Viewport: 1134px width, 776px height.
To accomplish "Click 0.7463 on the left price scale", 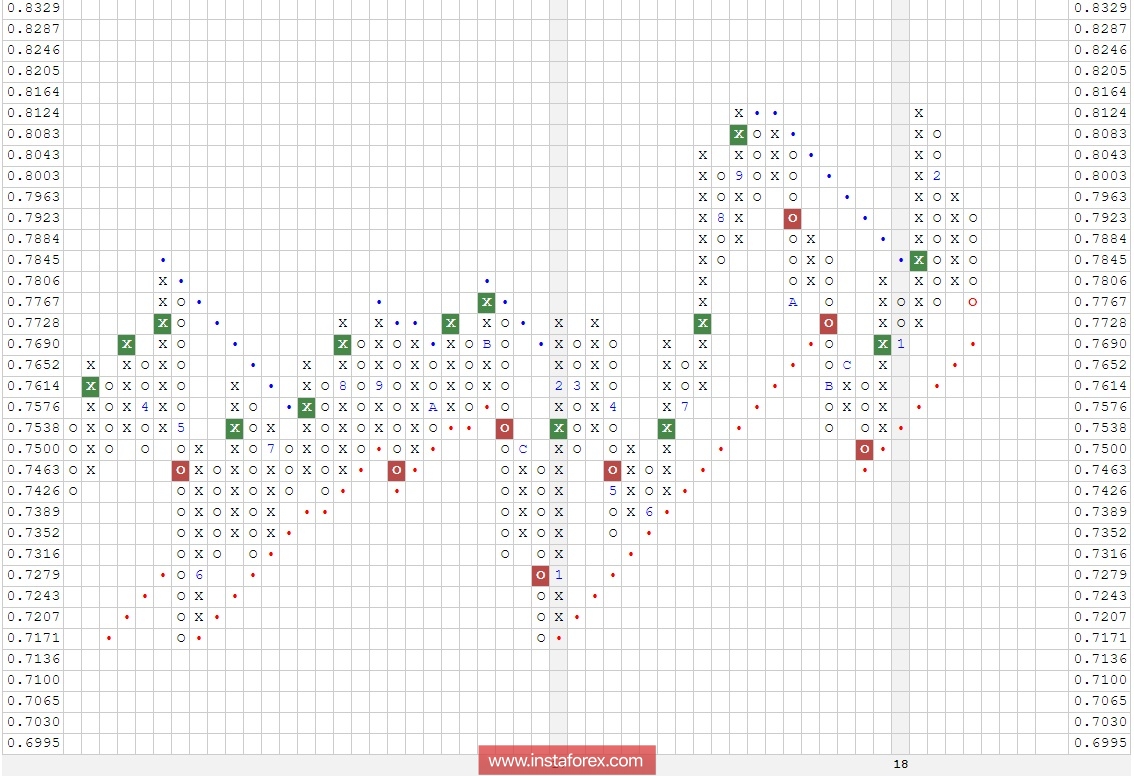I will tap(33, 470).
